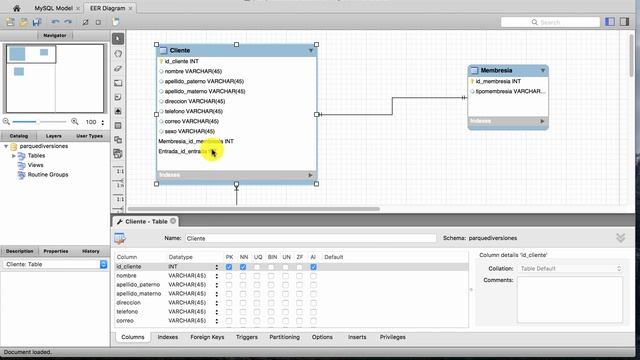The image size is (640, 360).
Task: Select the hand pan tool
Action: (x=118, y=53)
